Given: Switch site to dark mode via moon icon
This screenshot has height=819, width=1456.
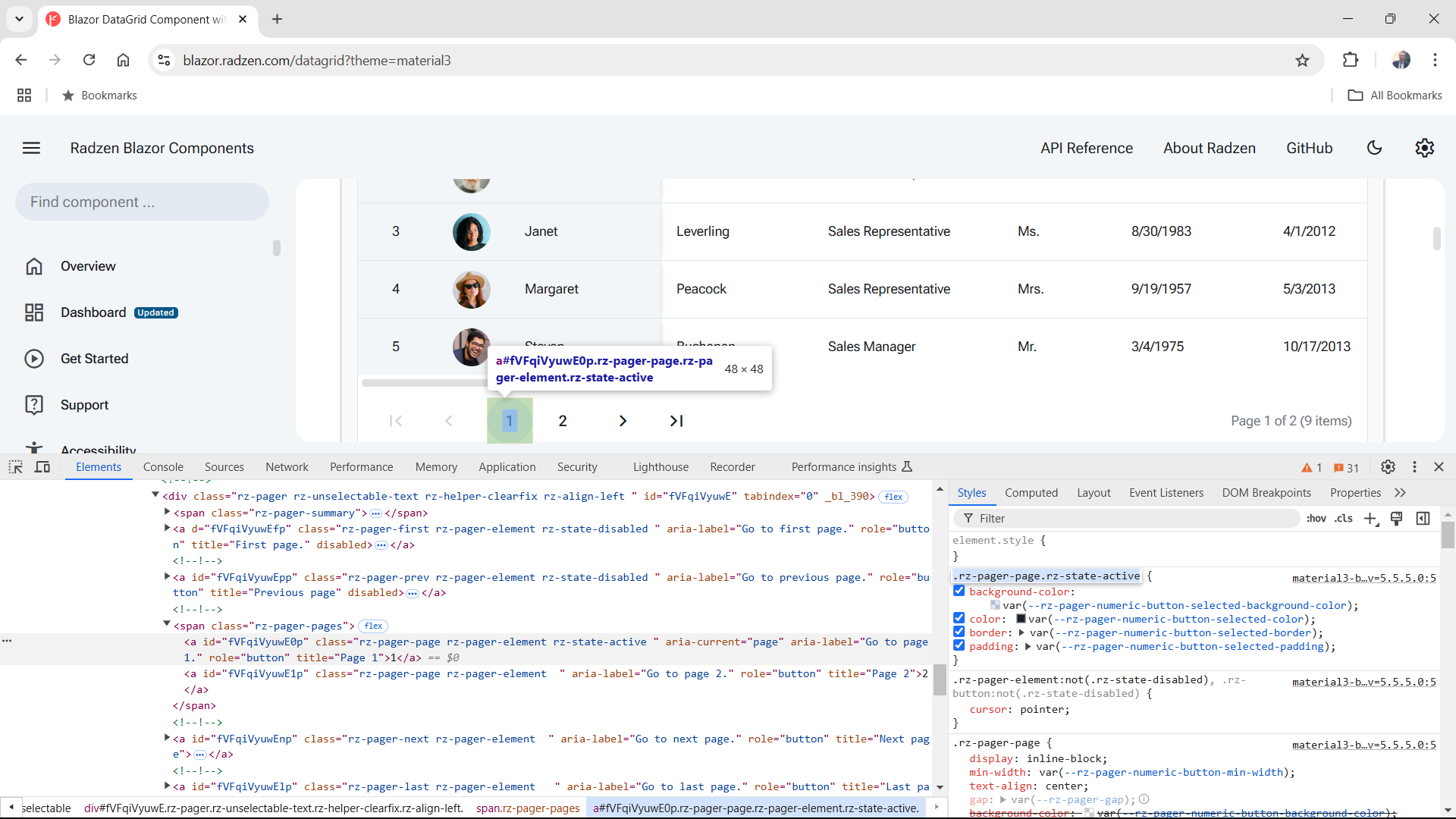Looking at the screenshot, I should click(x=1375, y=148).
